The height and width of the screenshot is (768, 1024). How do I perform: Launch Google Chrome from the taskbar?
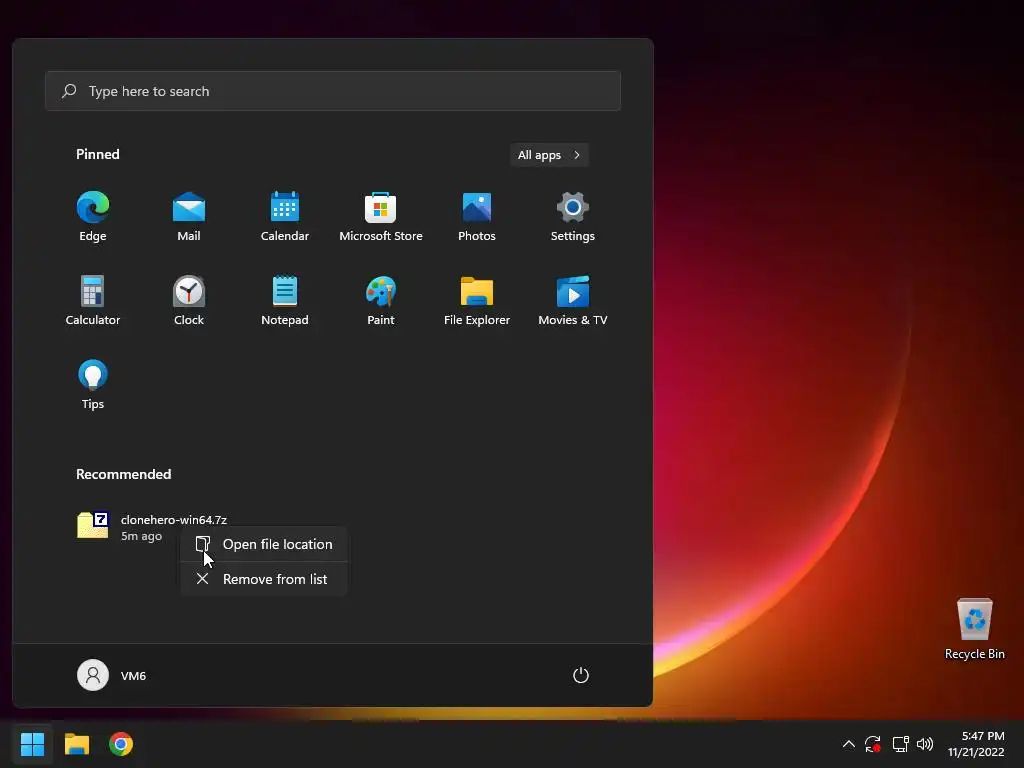pyautogui.click(x=121, y=744)
